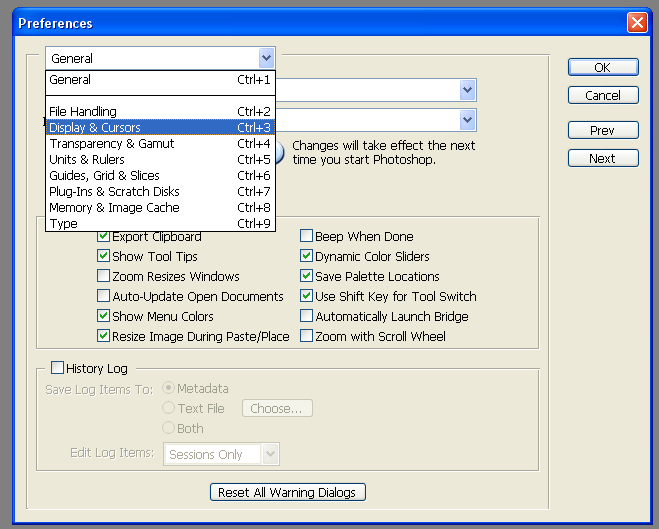Select Metadata radio option
659x529 pixels.
[169, 388]
